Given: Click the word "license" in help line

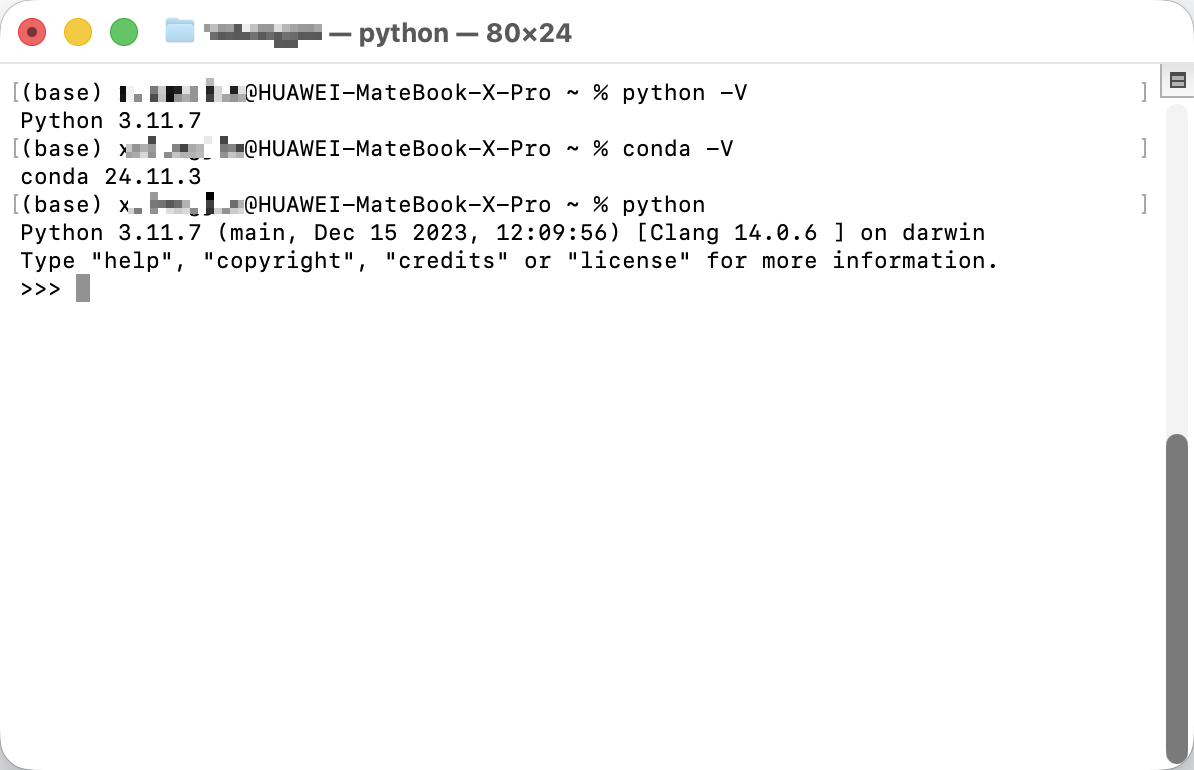Looking at the screenshot, I should coord(629,260).
